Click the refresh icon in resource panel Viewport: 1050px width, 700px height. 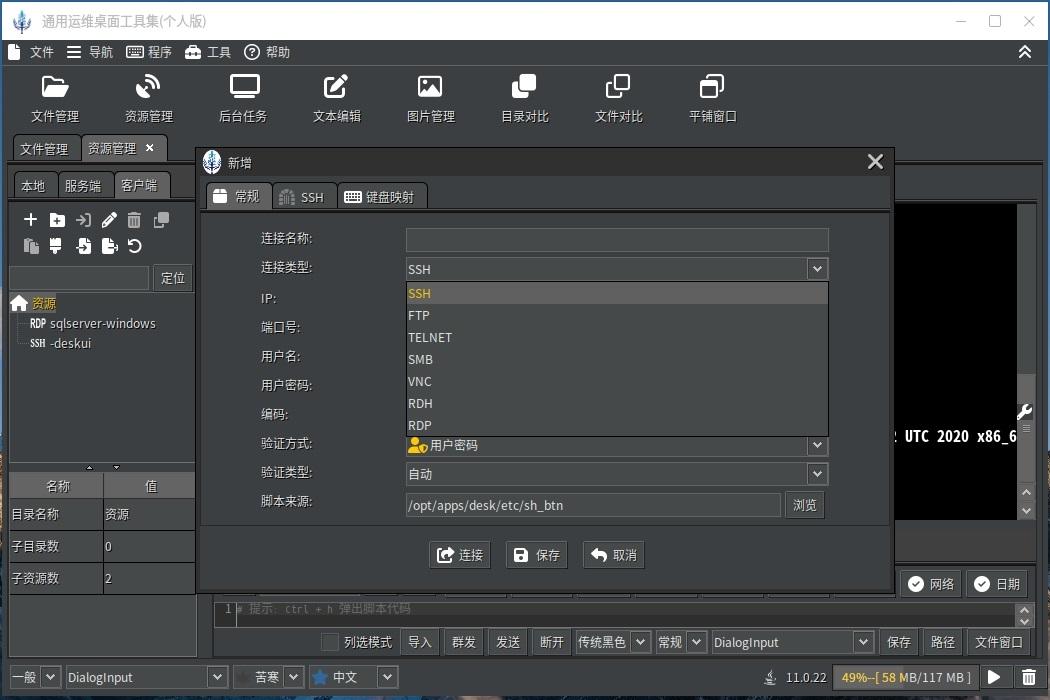click(135, 246)
